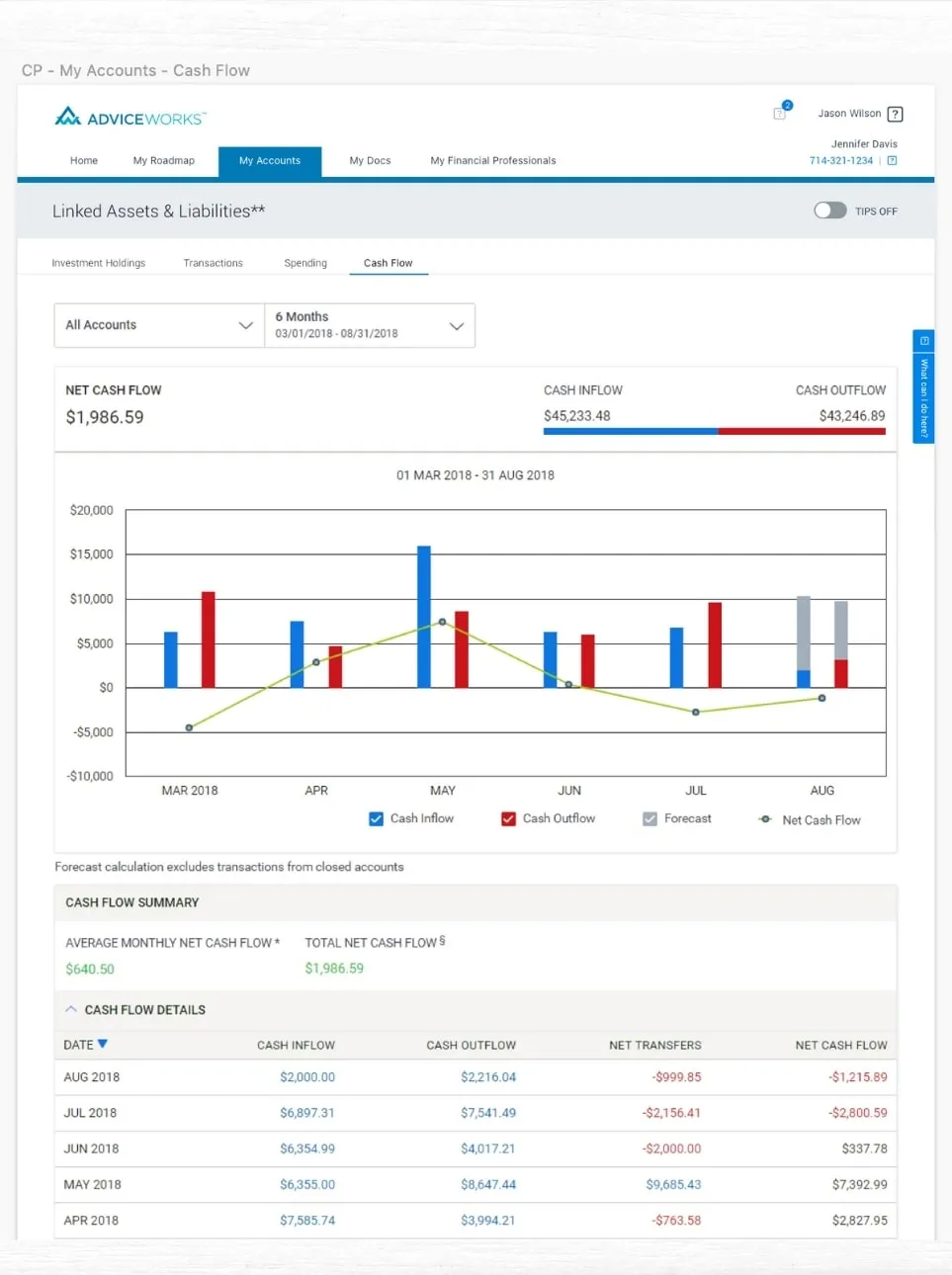The image size is (952, 1275).
Task: Open the 6 Months date range dropdown
Action: 370,325
